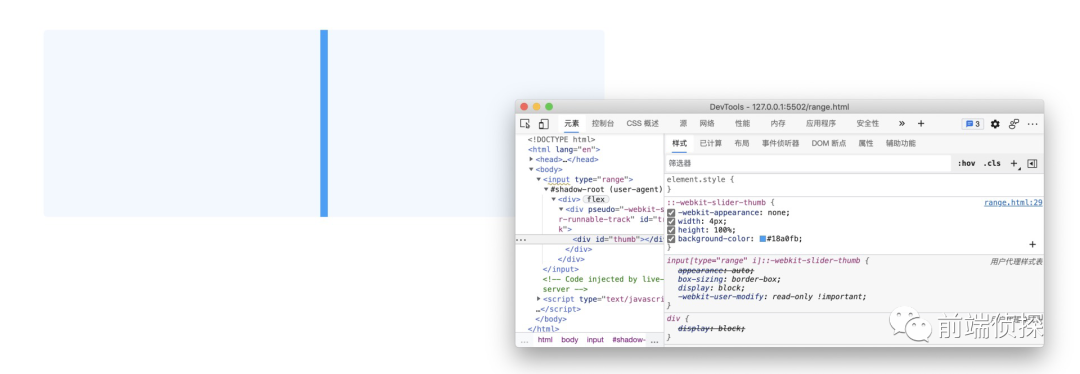This screenshot has width=1080, height=374.
Task: Toggle the .cls class editor button
Action: pyautogui.click(x=993, y=163)
